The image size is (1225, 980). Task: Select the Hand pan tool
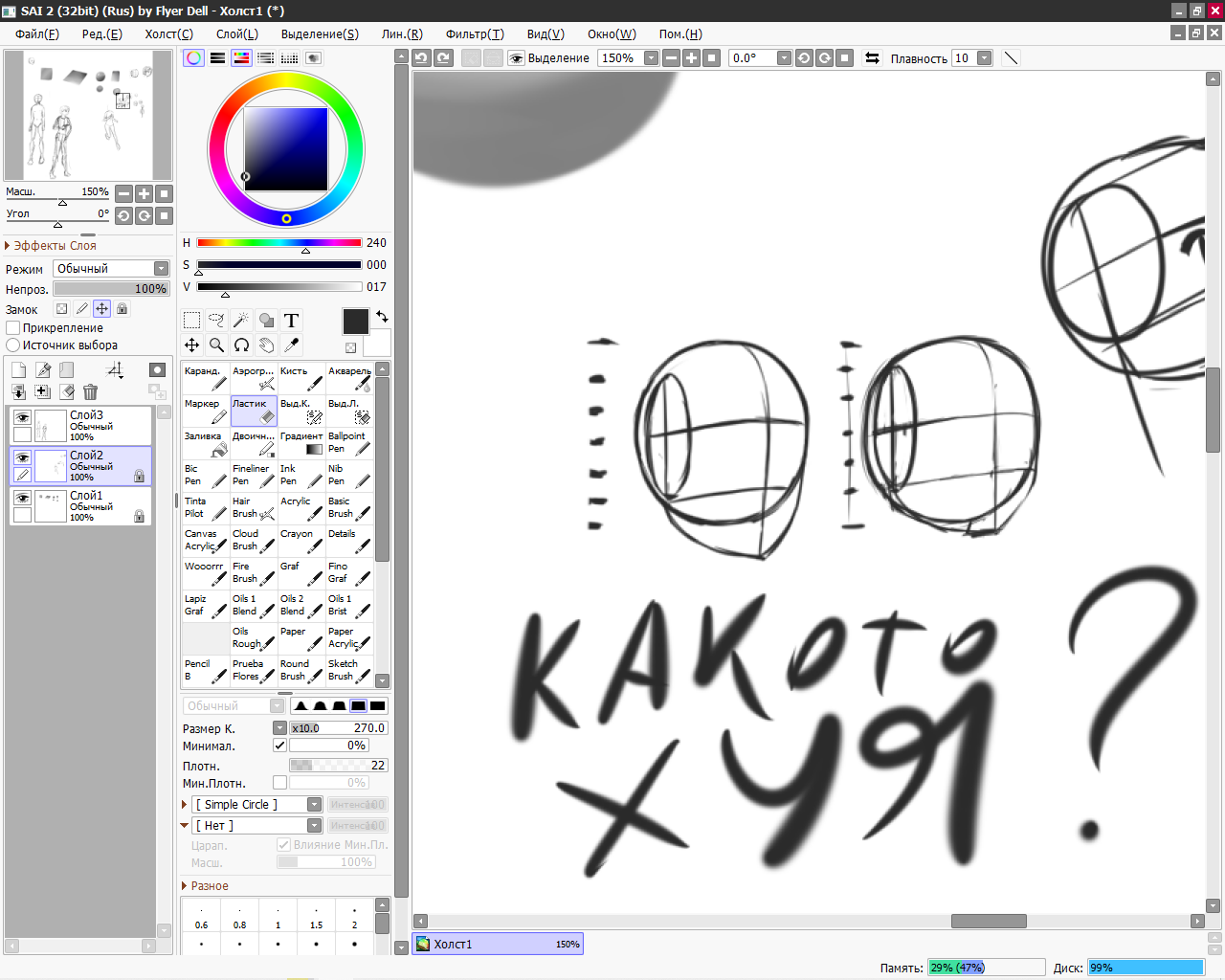(267, 345)
